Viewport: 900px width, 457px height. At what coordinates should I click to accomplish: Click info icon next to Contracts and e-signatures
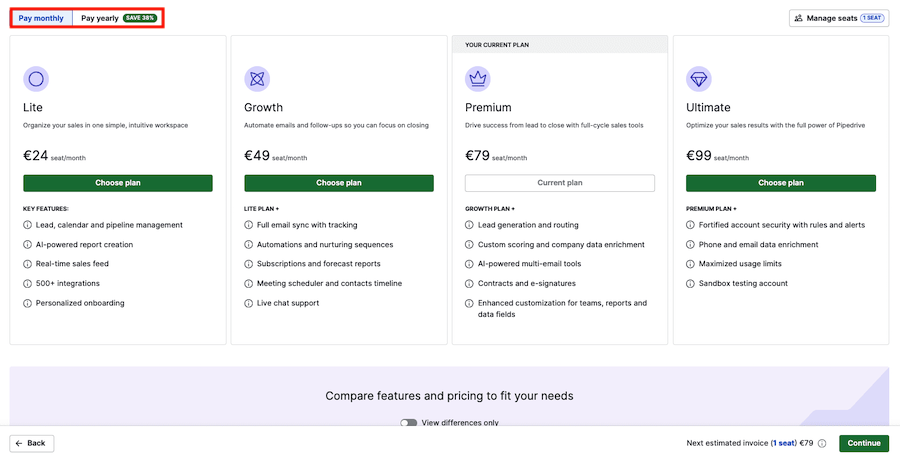point(469,284)
